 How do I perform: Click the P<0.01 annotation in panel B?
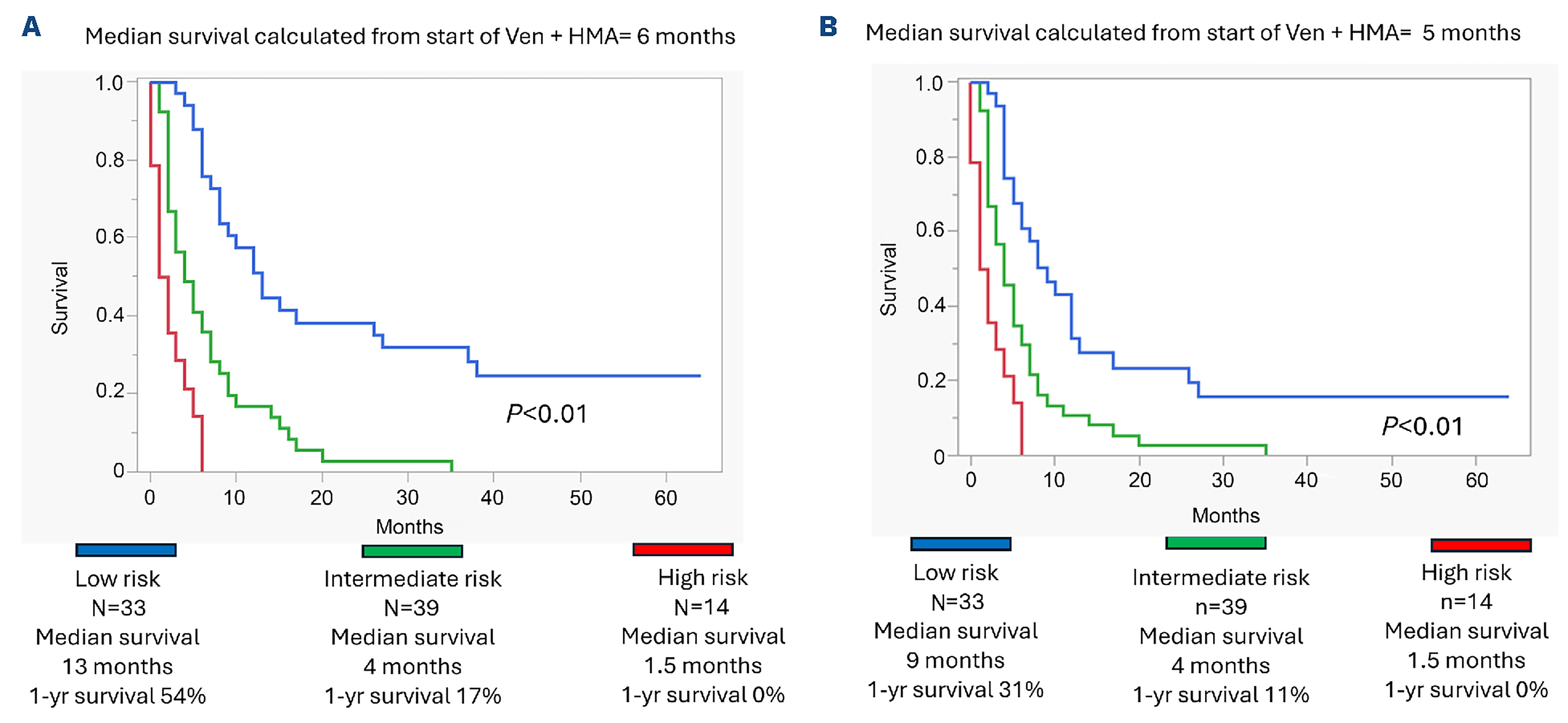tap(1422, 427)
